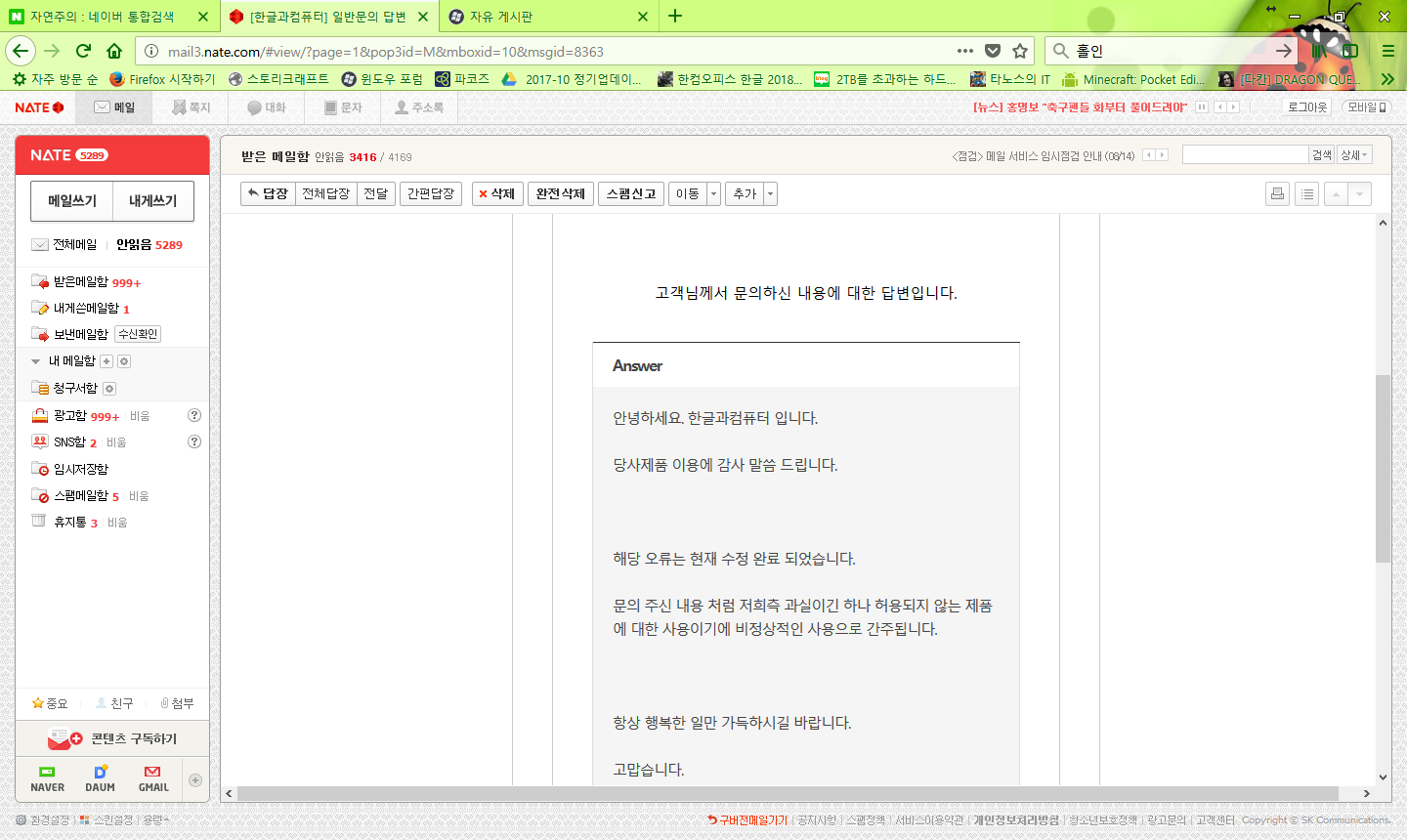
Task: Open Firefox hamburger menu
Action: click(1387, 51)
